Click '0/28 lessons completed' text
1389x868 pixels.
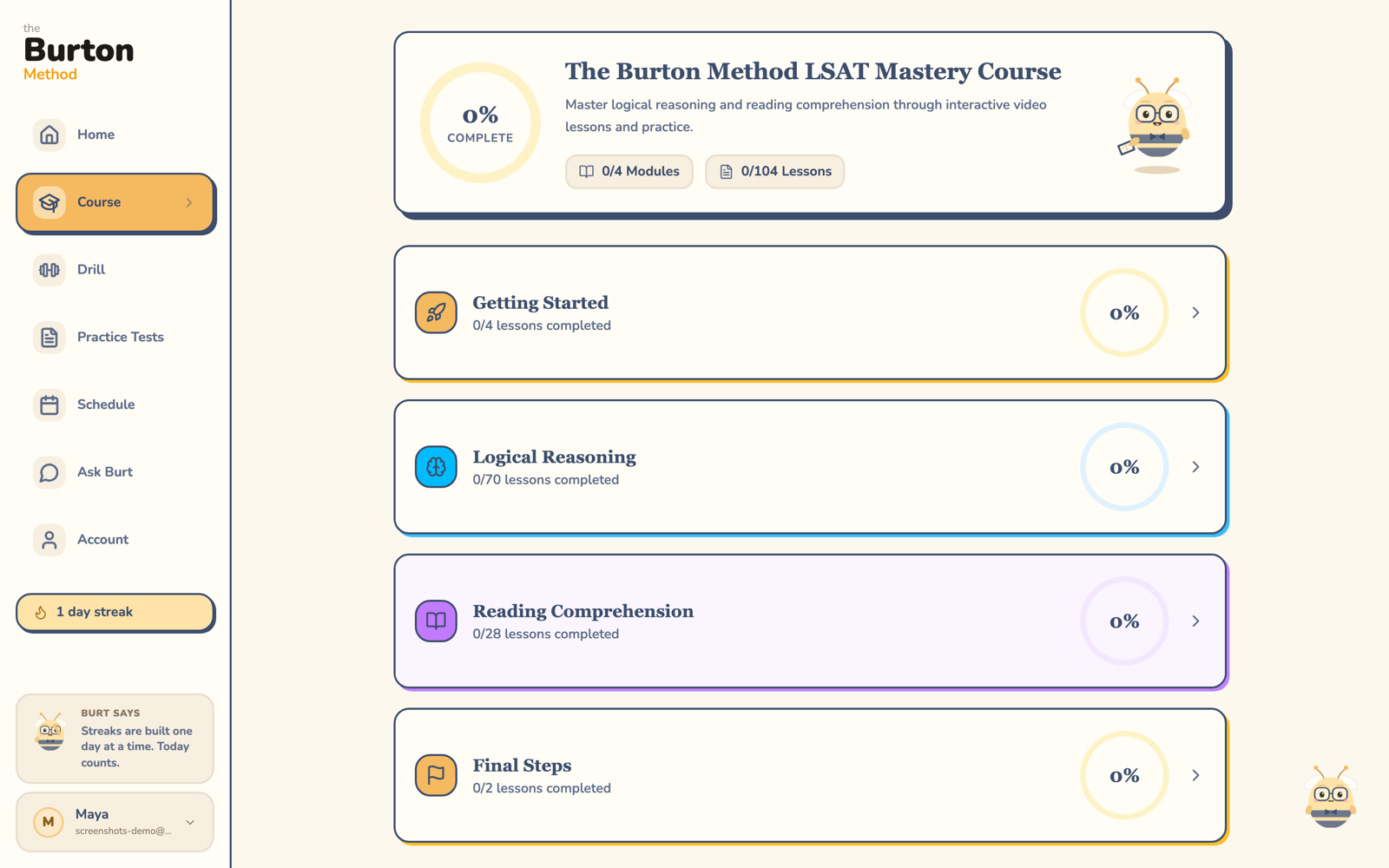click(546, 635)
